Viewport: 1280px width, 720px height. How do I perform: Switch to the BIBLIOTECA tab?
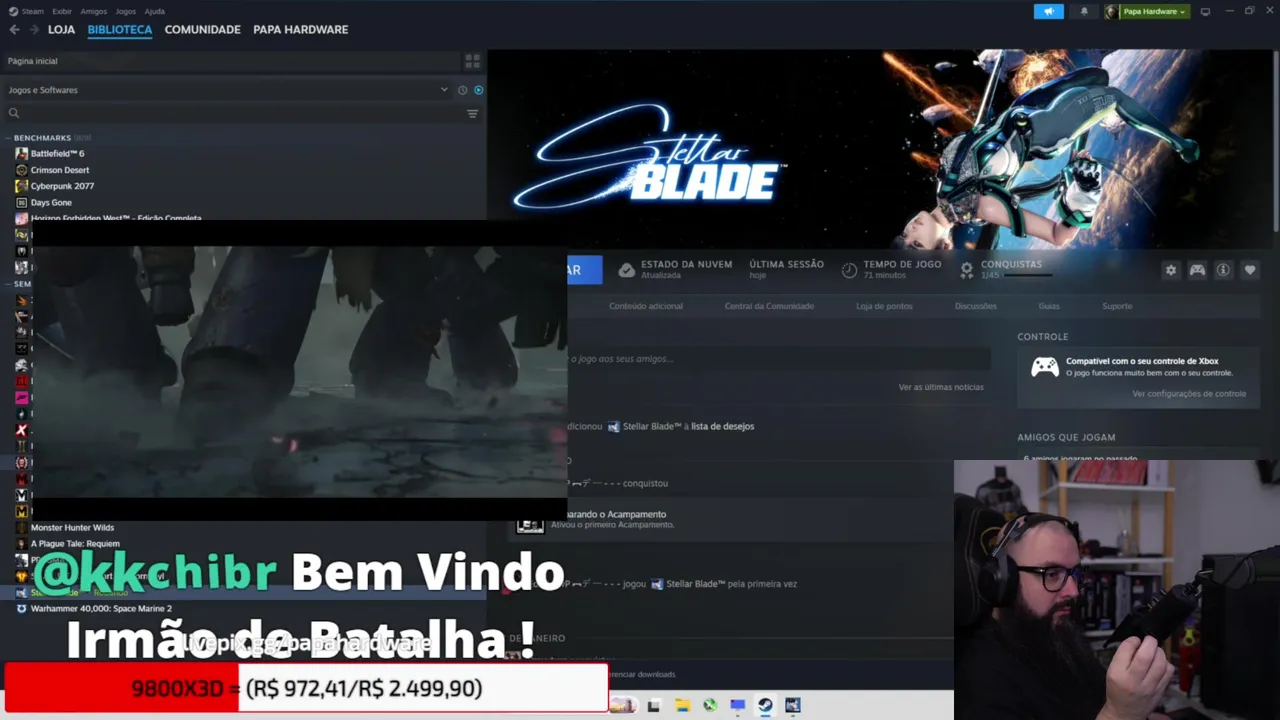(120, 30)
